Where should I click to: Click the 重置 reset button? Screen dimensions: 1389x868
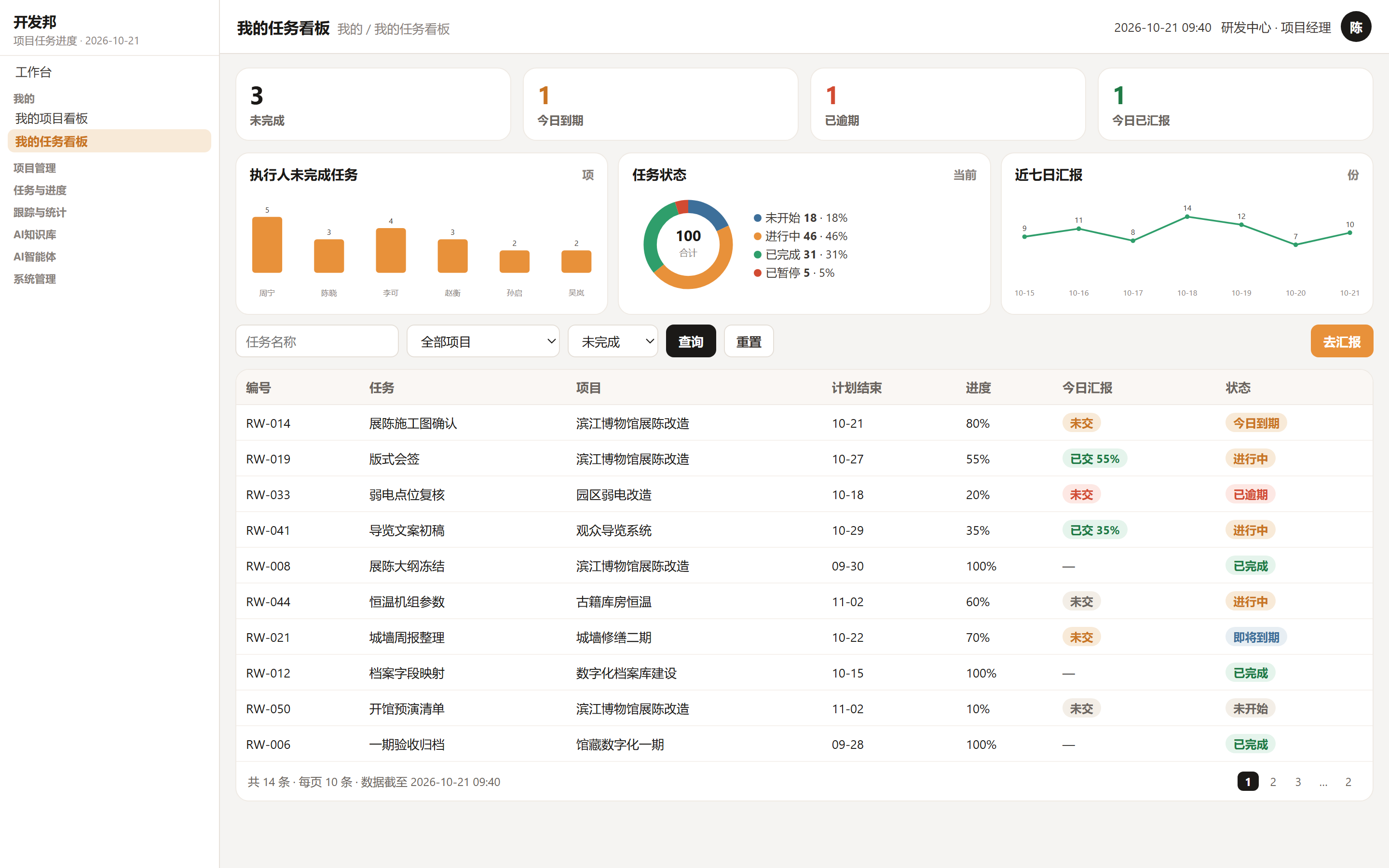[x=749, y=341]
